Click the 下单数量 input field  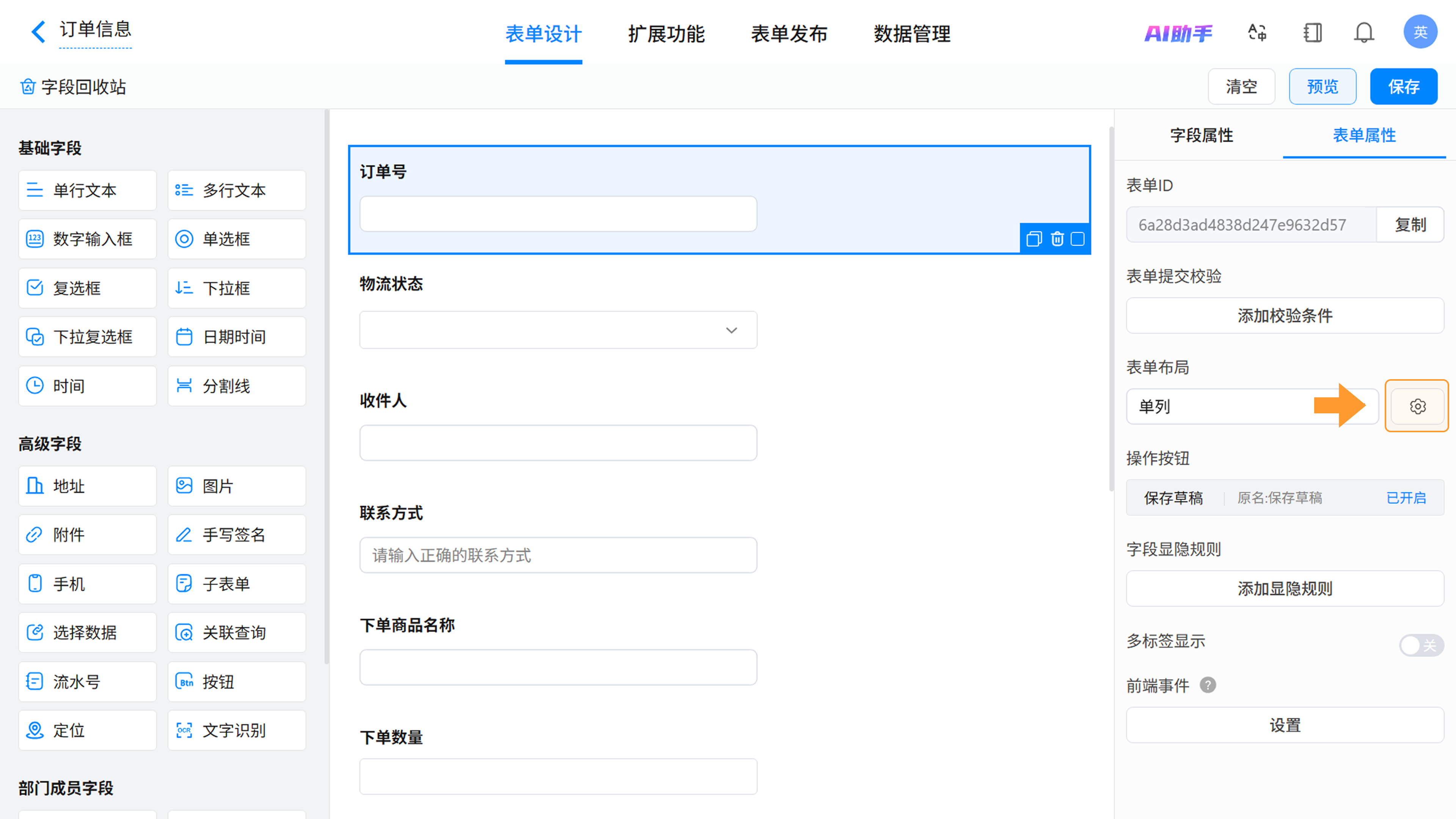coord(558,777)
